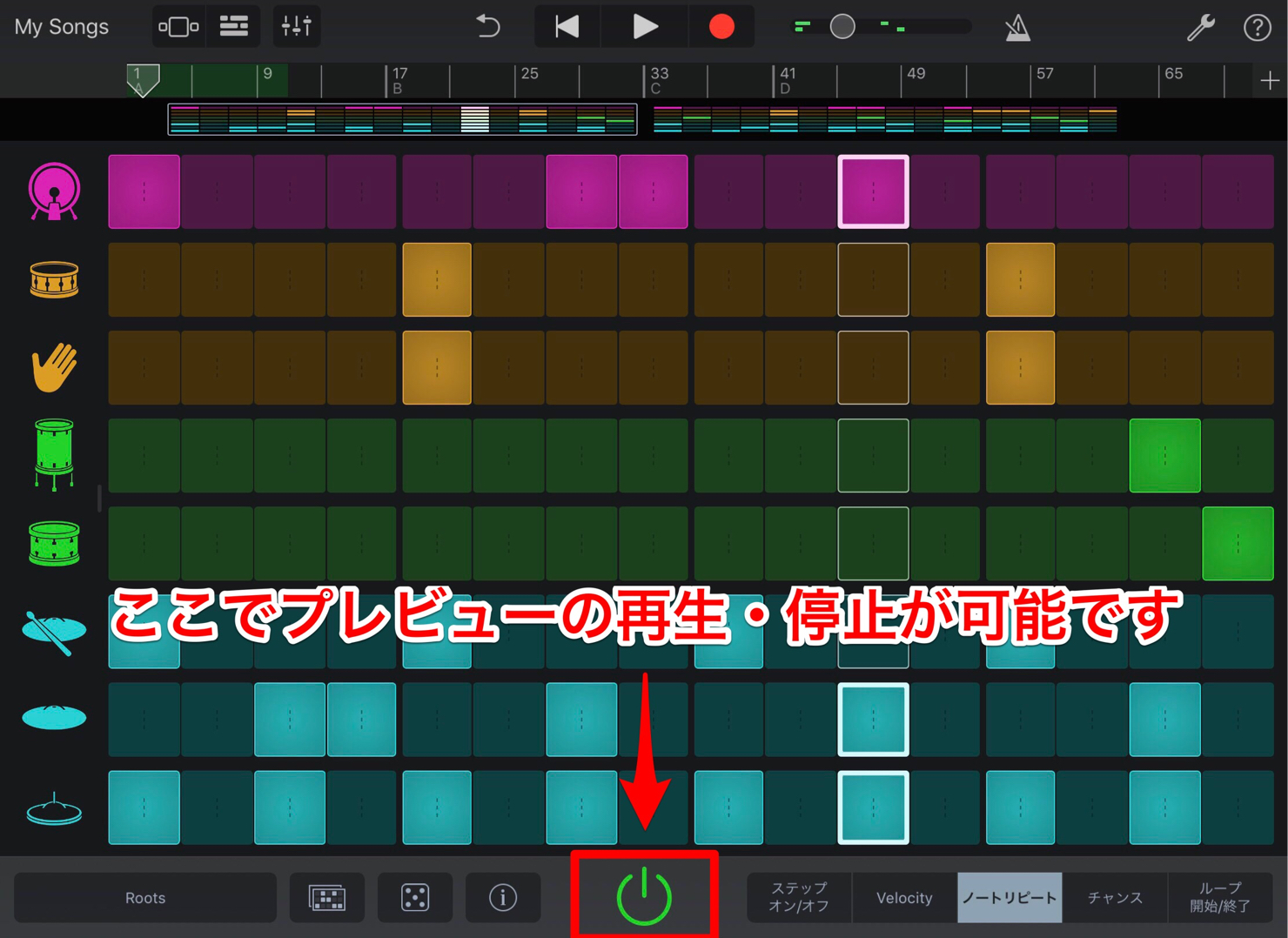Select the ride cymbal with stick icon

point(54,633)
